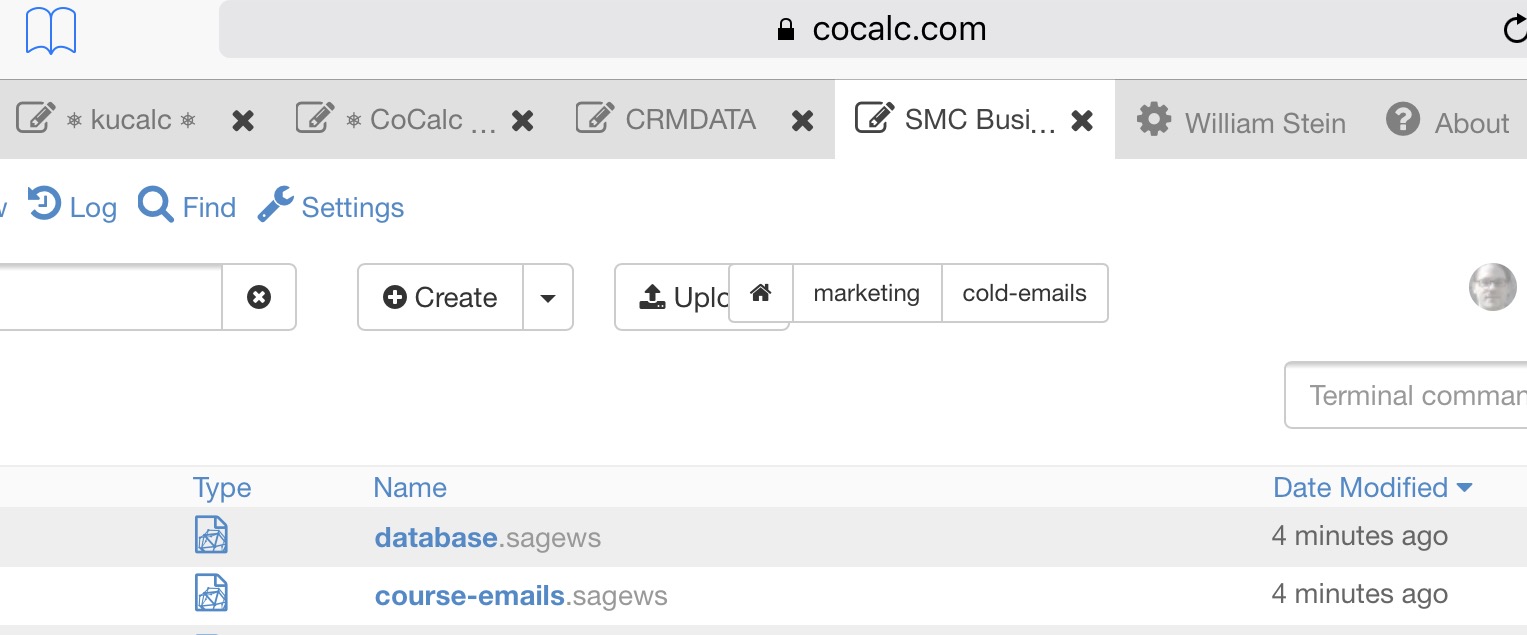The height and width of the screenshot is (635, 1527).
Task: Switch to the CRMDATA project tab
Action: (690, 118)
